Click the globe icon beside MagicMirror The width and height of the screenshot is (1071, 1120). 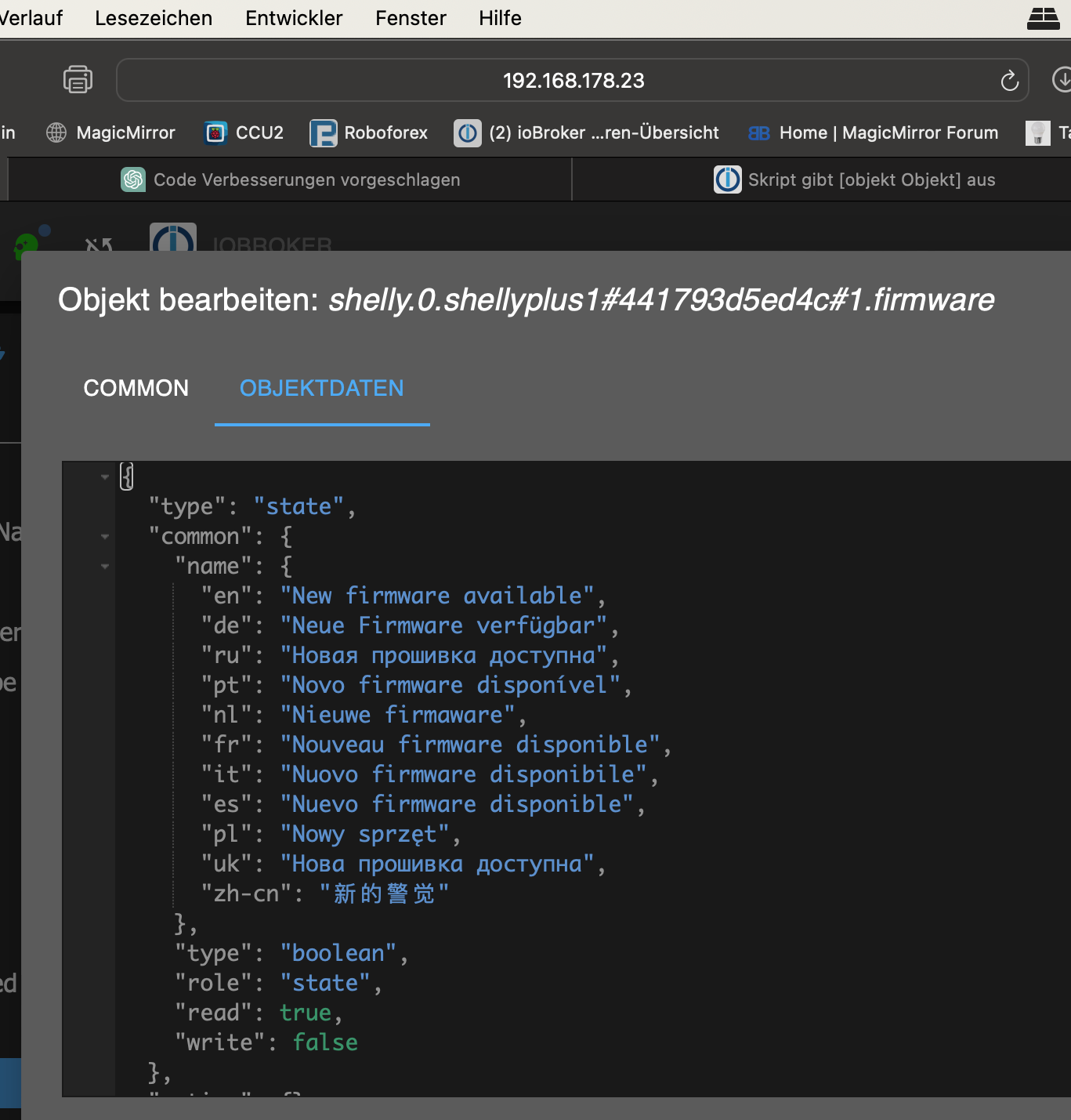[56, 132]
